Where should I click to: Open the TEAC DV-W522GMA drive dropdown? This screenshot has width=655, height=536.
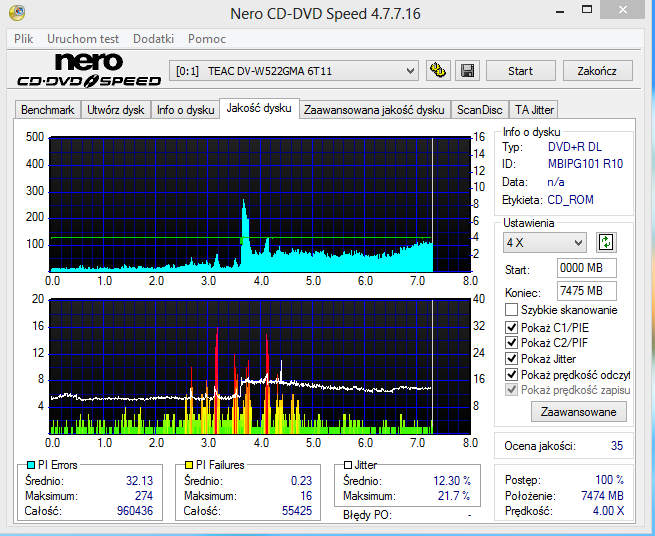[x=294, y=71]
